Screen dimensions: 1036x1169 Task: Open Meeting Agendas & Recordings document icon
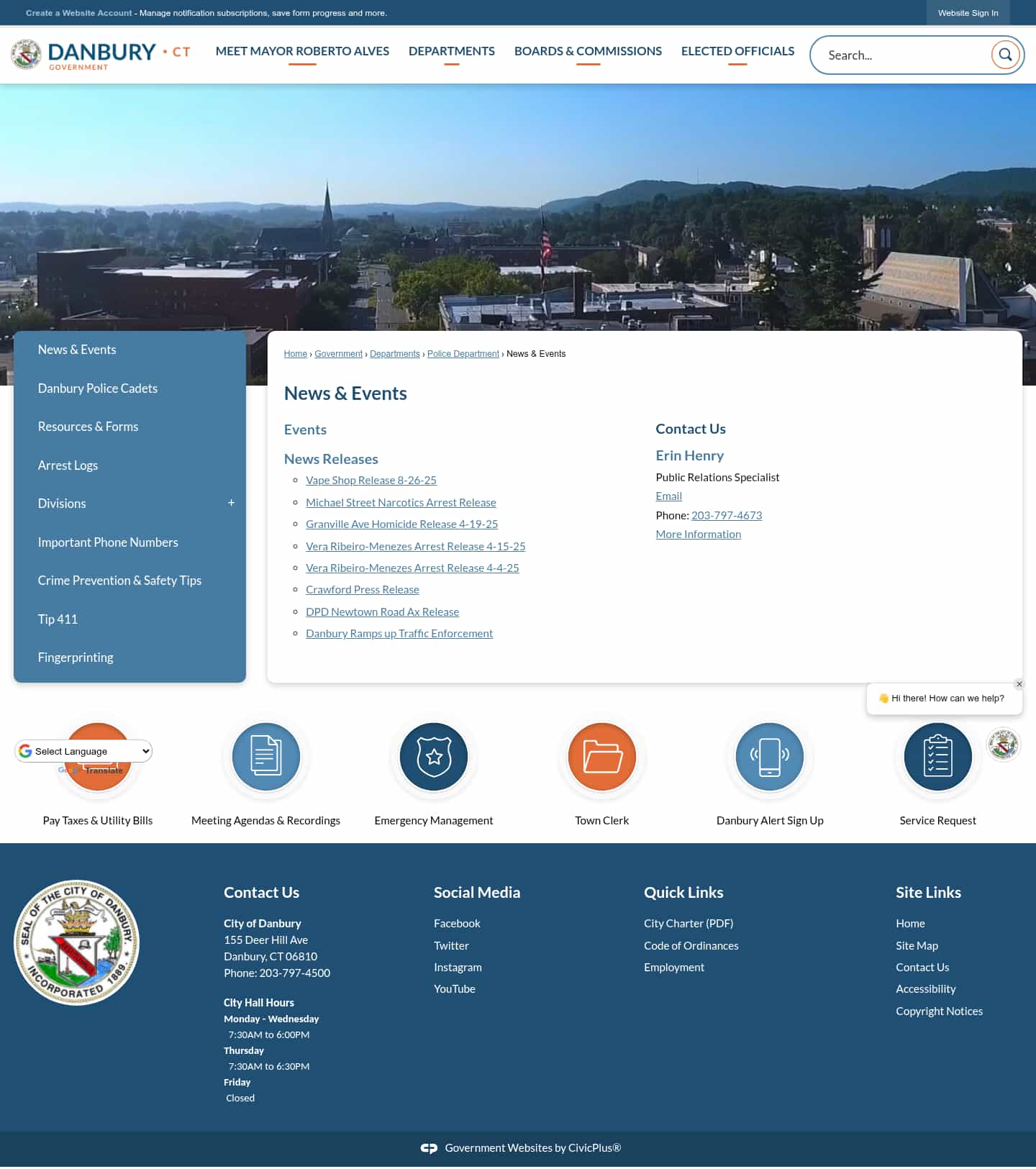265,757
